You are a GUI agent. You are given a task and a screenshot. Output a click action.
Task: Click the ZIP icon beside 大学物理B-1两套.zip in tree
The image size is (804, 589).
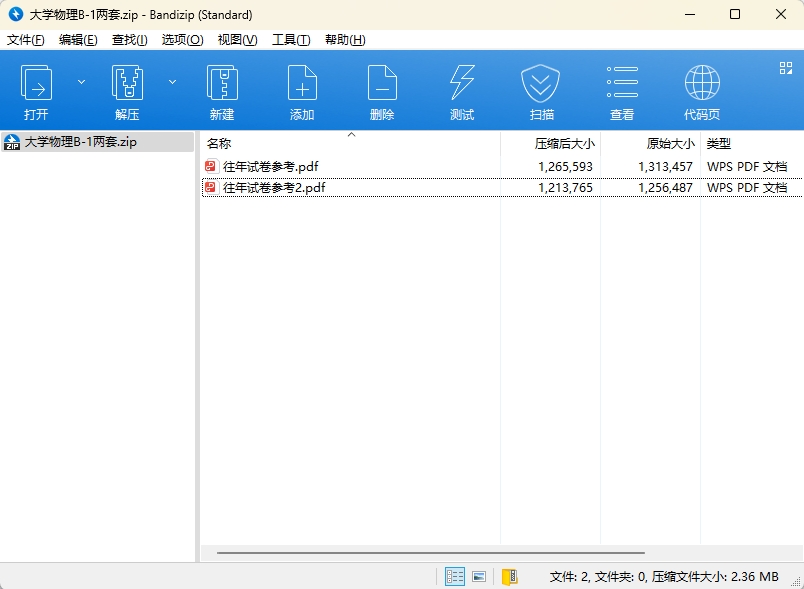tap(12, 142)
